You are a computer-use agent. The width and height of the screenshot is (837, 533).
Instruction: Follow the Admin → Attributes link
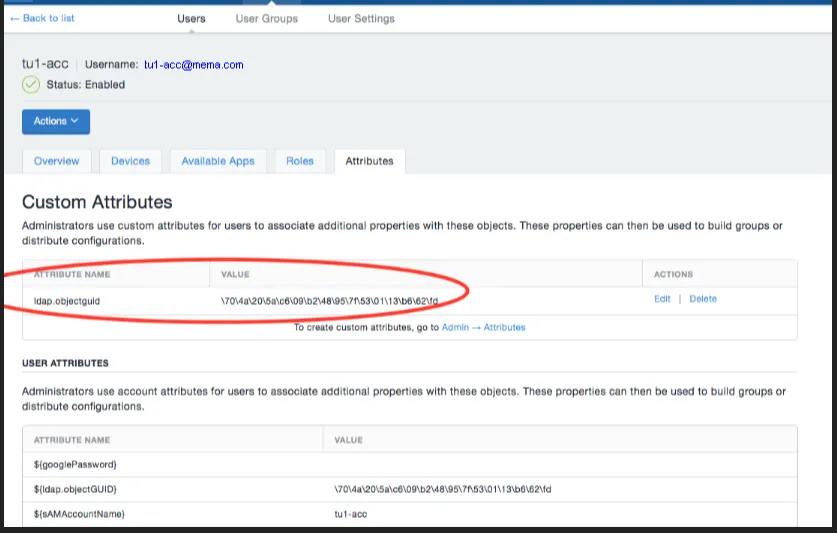[483, 327]
